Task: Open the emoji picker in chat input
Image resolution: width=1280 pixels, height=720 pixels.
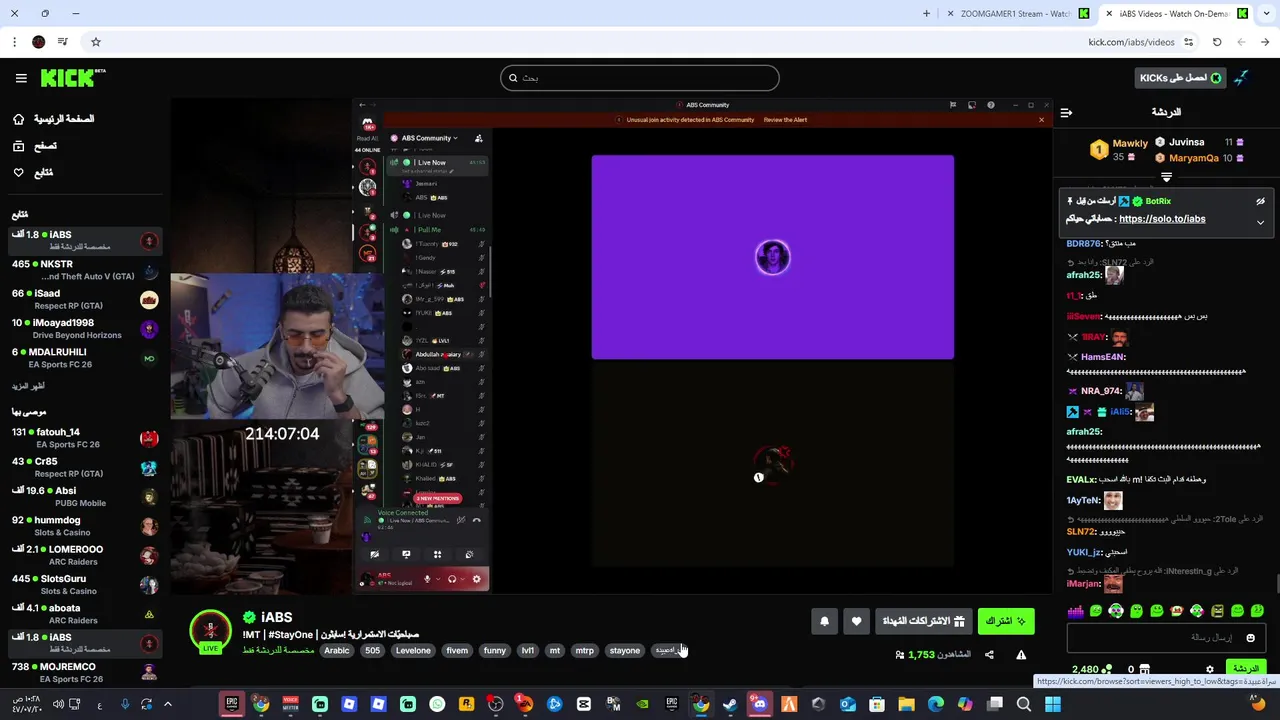Action: pos(1250,638)
